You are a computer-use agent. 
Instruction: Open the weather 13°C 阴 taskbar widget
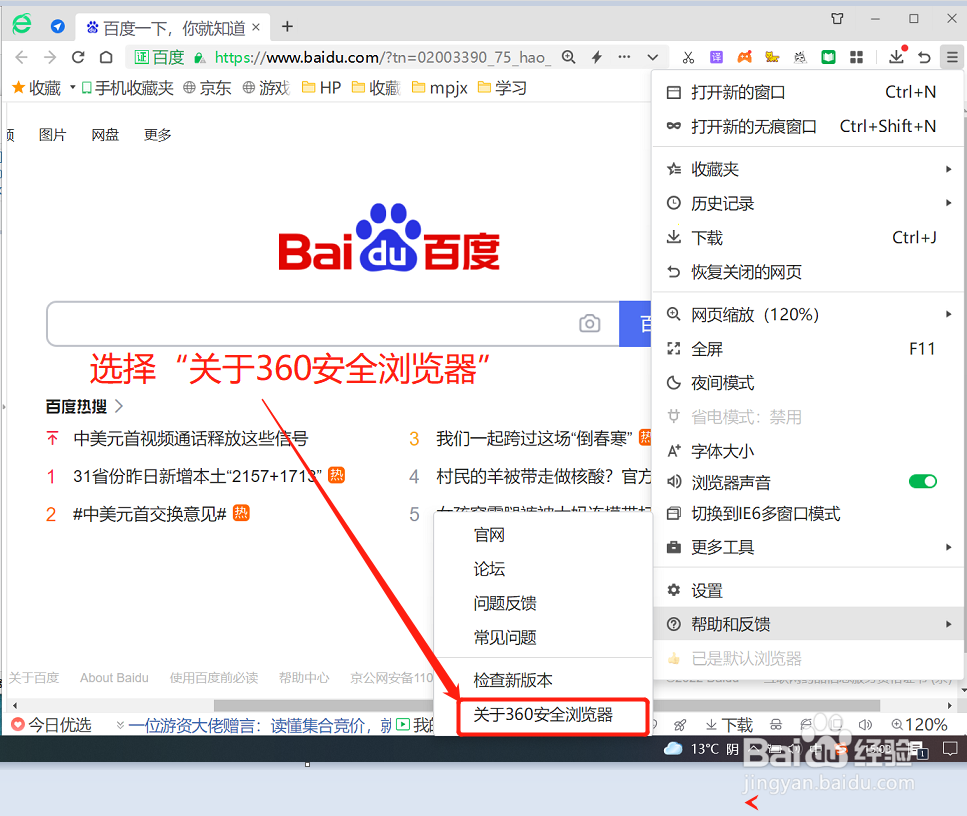(x=701, y=749)
